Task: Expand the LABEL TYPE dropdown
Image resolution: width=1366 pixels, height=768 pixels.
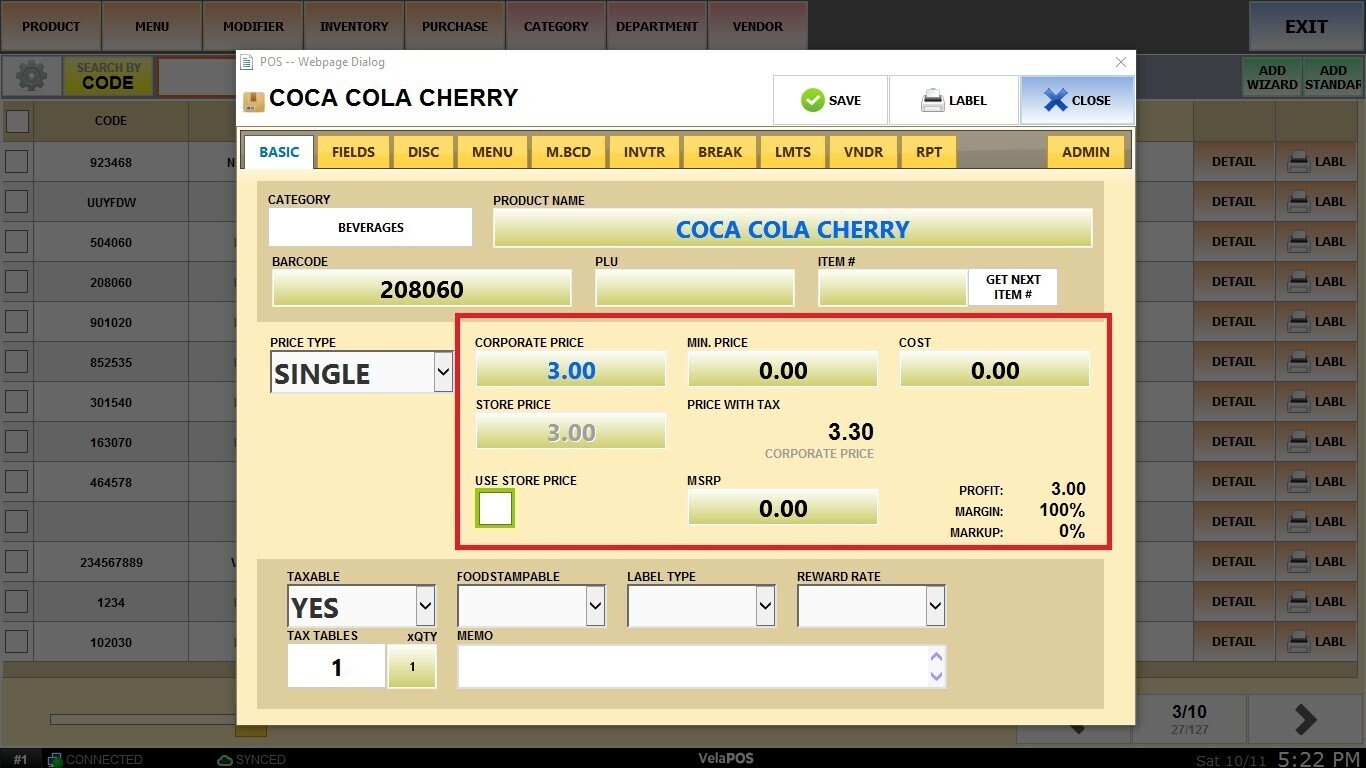Action: pos(701,606)
